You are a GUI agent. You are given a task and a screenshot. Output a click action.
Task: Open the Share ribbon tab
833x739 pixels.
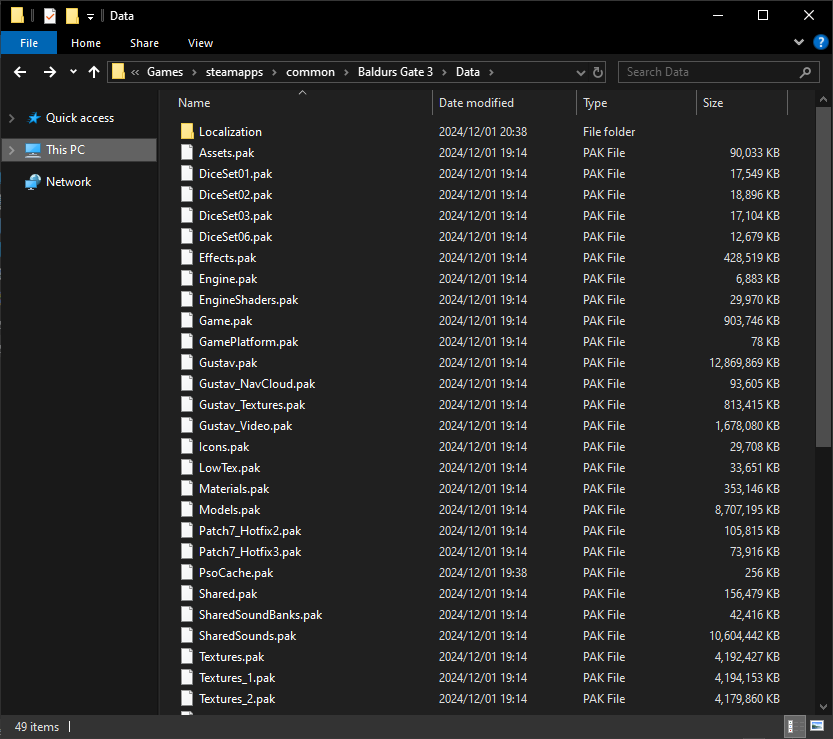pyautogui.click(x=144, y=43)
